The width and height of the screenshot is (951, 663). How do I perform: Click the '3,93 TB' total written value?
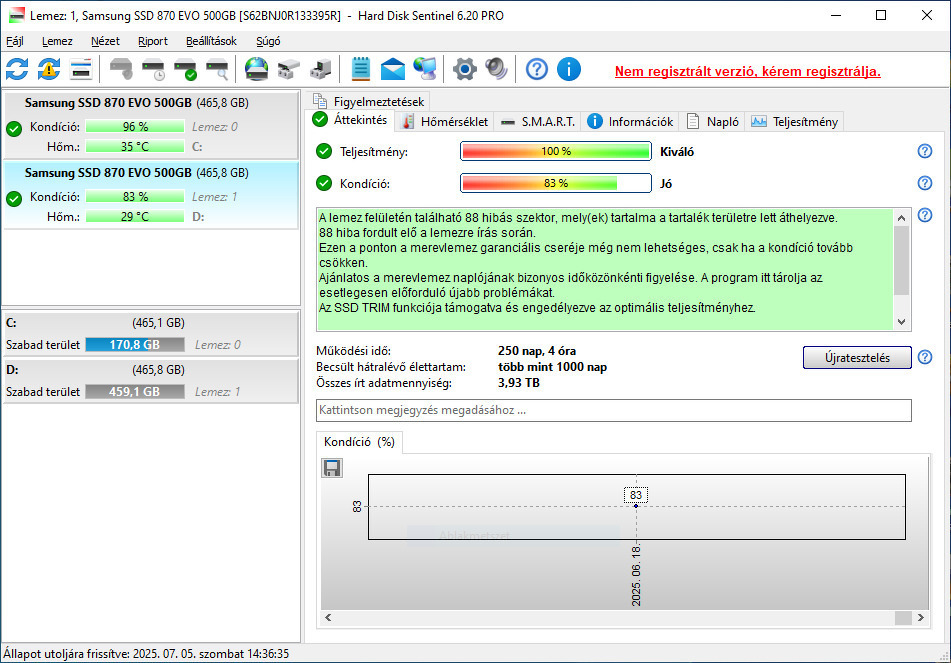click(x=519, y=382)
